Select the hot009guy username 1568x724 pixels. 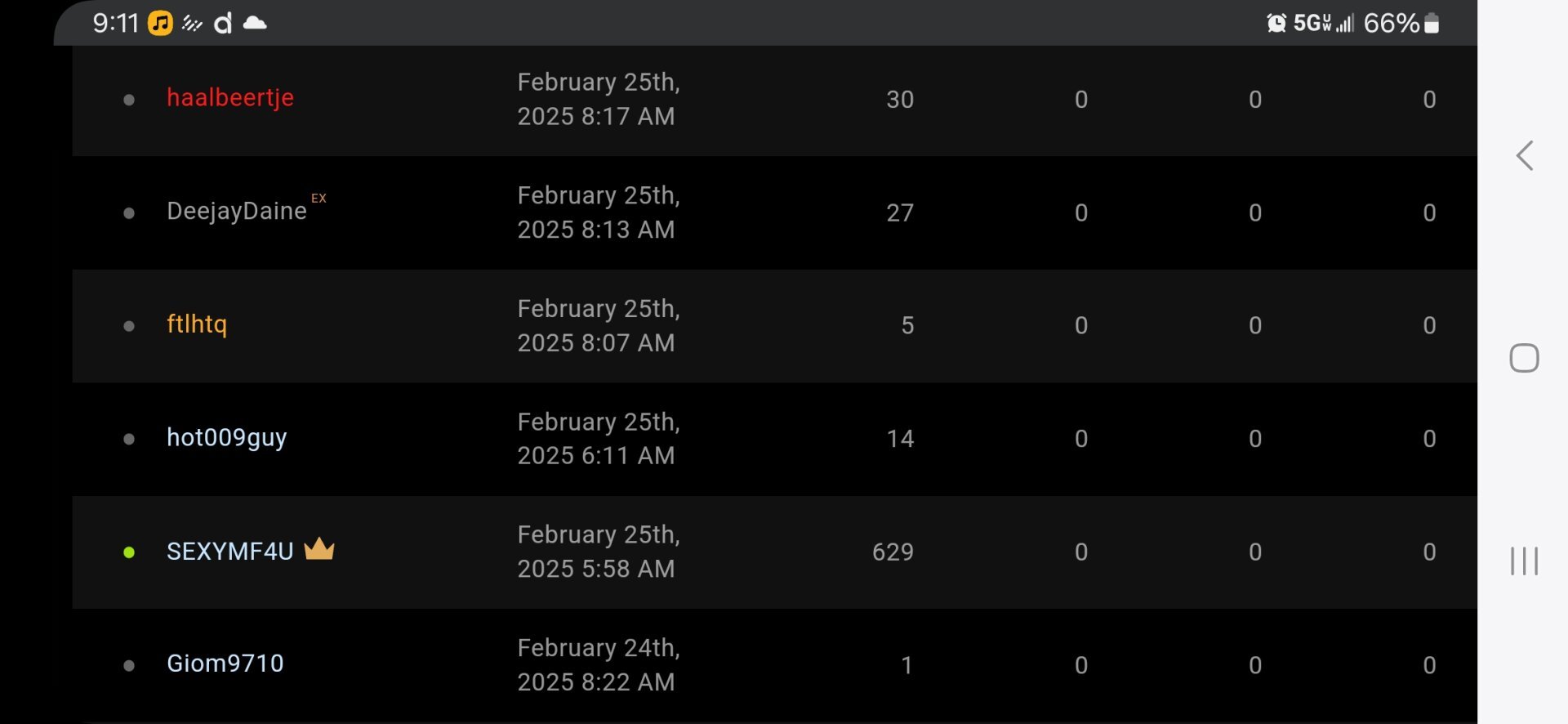click(227, 438)
